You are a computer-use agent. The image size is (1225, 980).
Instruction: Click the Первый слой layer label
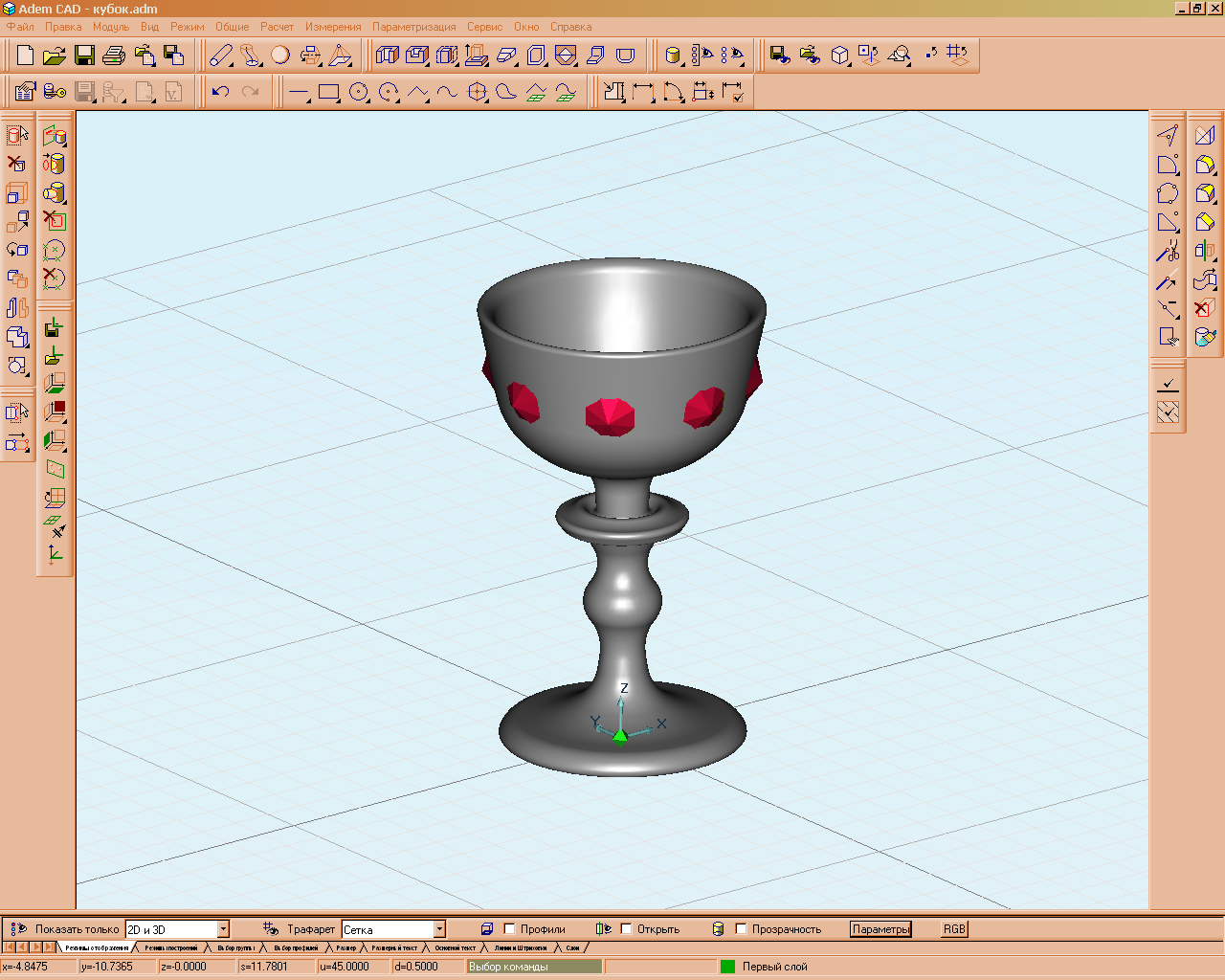point(775,967)
